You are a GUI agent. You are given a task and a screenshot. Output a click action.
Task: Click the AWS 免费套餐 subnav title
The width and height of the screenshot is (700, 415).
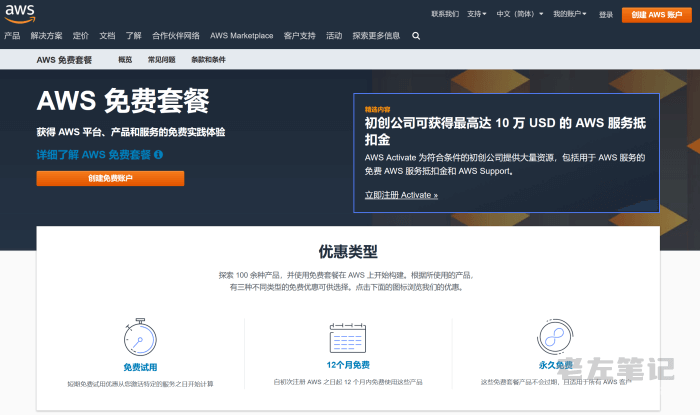click(64, 60)
